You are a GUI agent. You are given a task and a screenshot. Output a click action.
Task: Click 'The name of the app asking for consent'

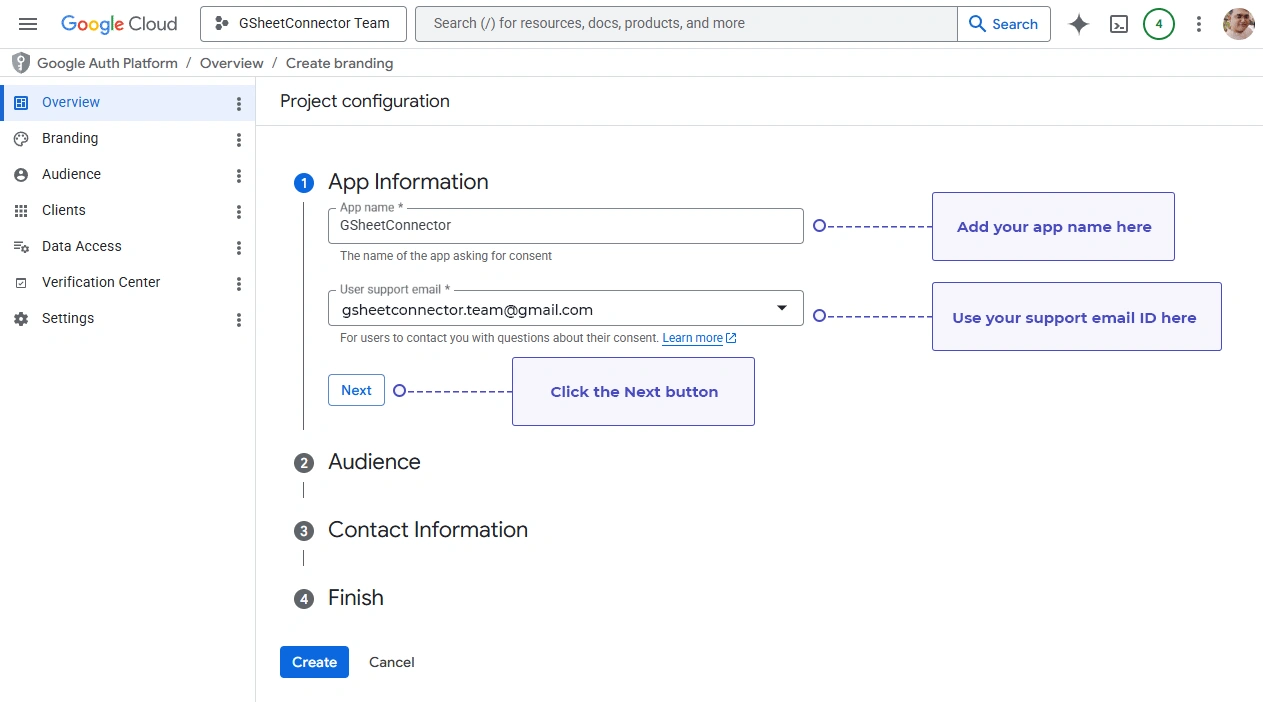446,256
